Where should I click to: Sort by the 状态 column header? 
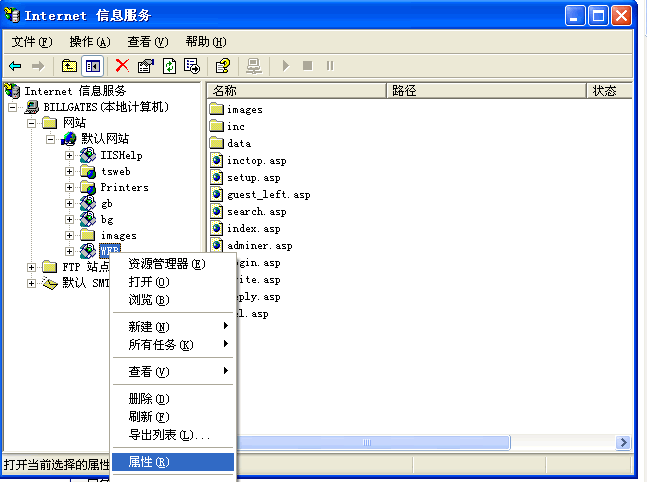[609, 91]
